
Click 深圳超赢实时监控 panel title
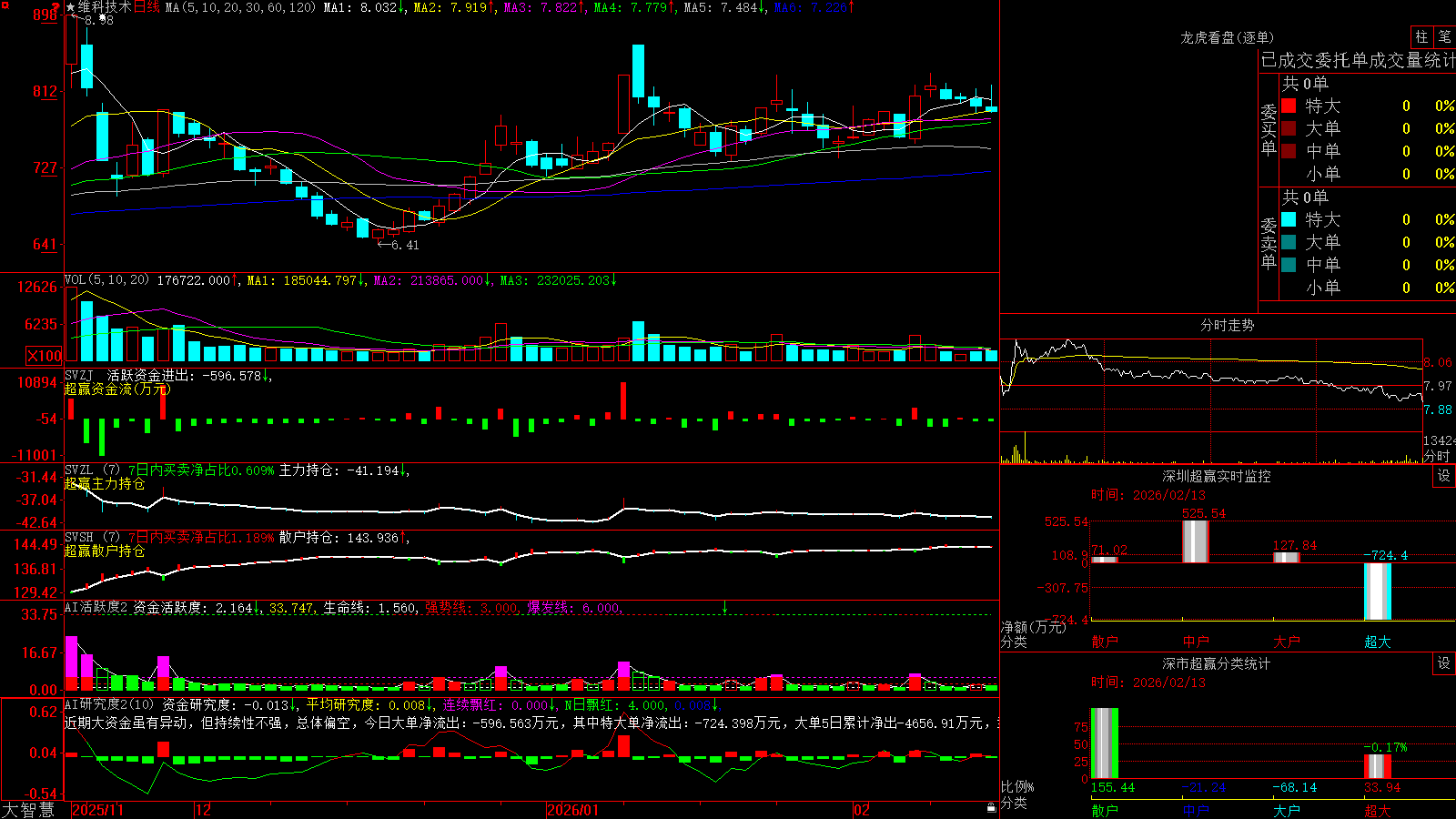click(x=1217, y=476)
